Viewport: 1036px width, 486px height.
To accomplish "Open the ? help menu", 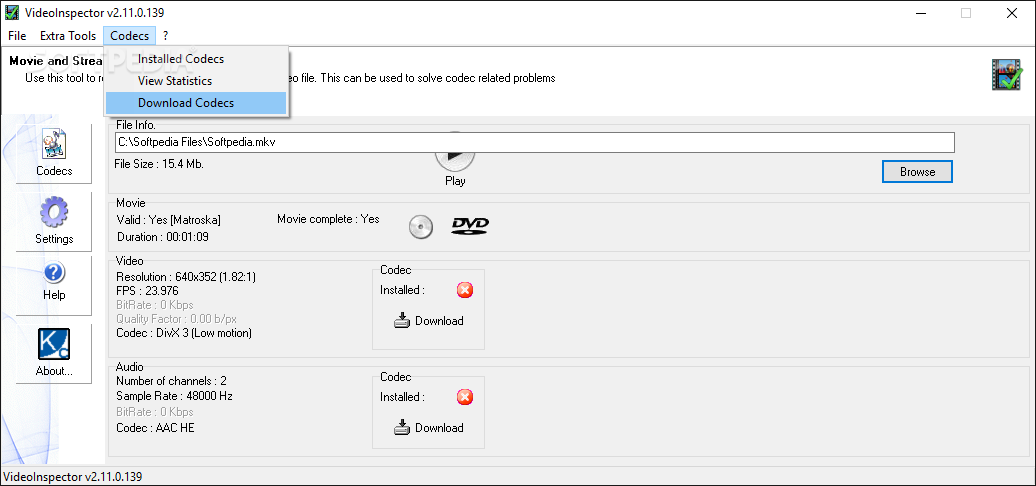I will [x=166, y=36].
